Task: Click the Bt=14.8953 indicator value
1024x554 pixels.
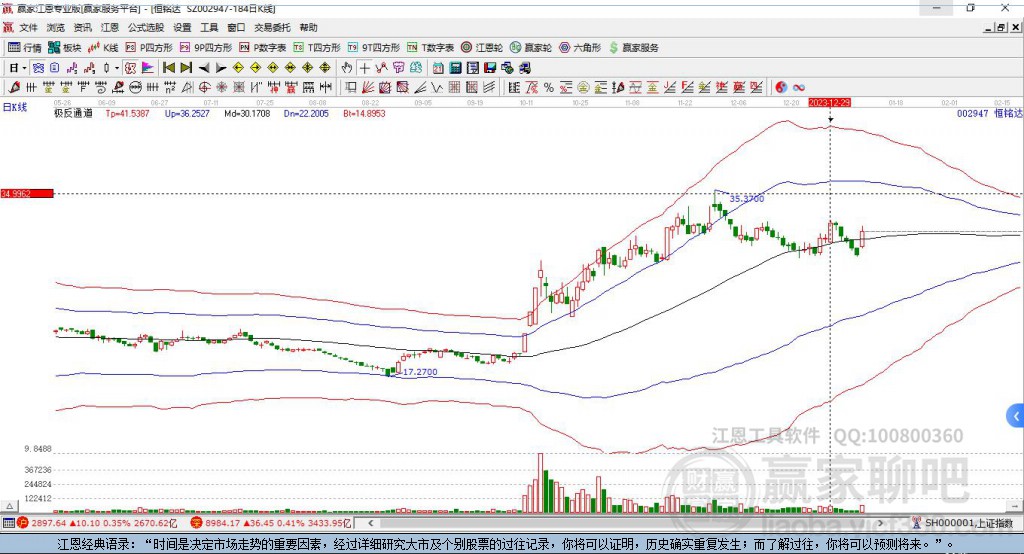Action: point(364,114)
